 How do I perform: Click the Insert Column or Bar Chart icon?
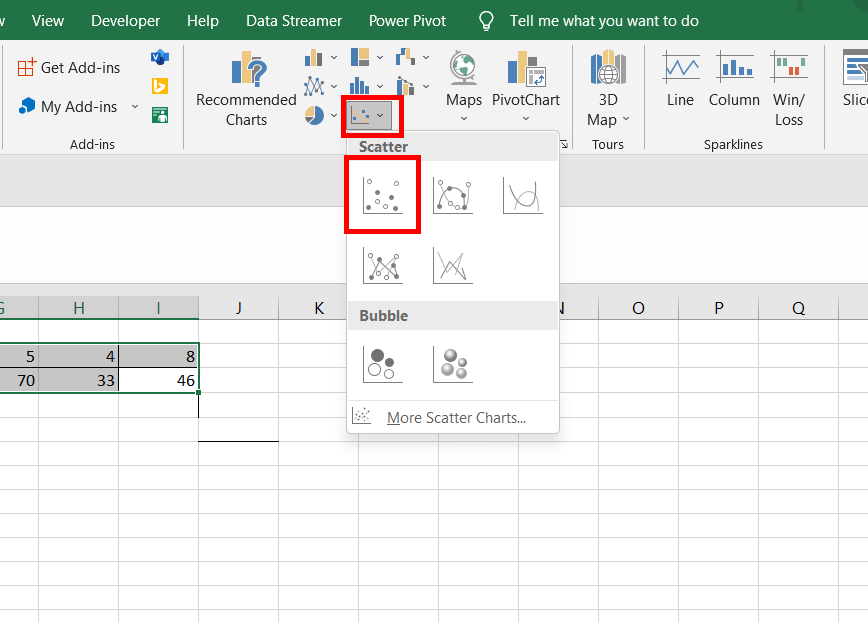pos(313,57)
